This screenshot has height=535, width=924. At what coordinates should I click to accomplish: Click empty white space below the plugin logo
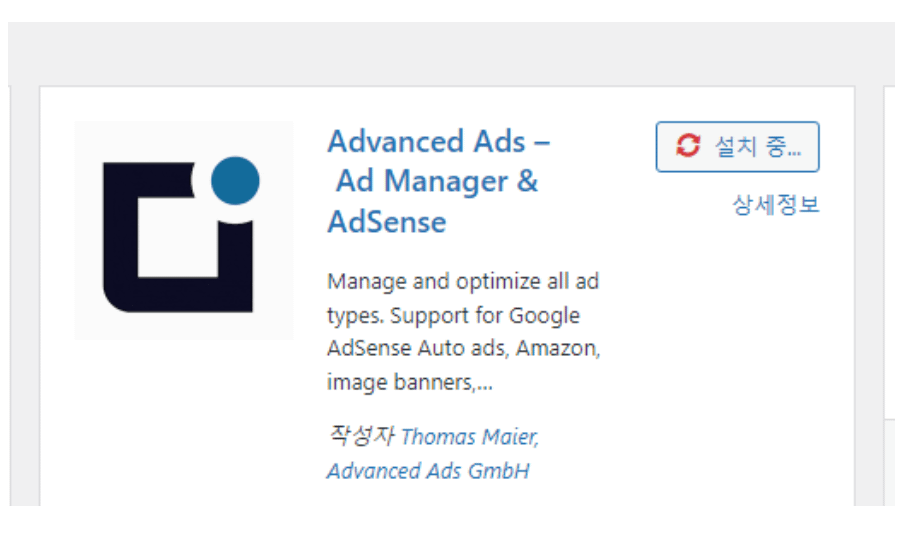pos(184,420)
